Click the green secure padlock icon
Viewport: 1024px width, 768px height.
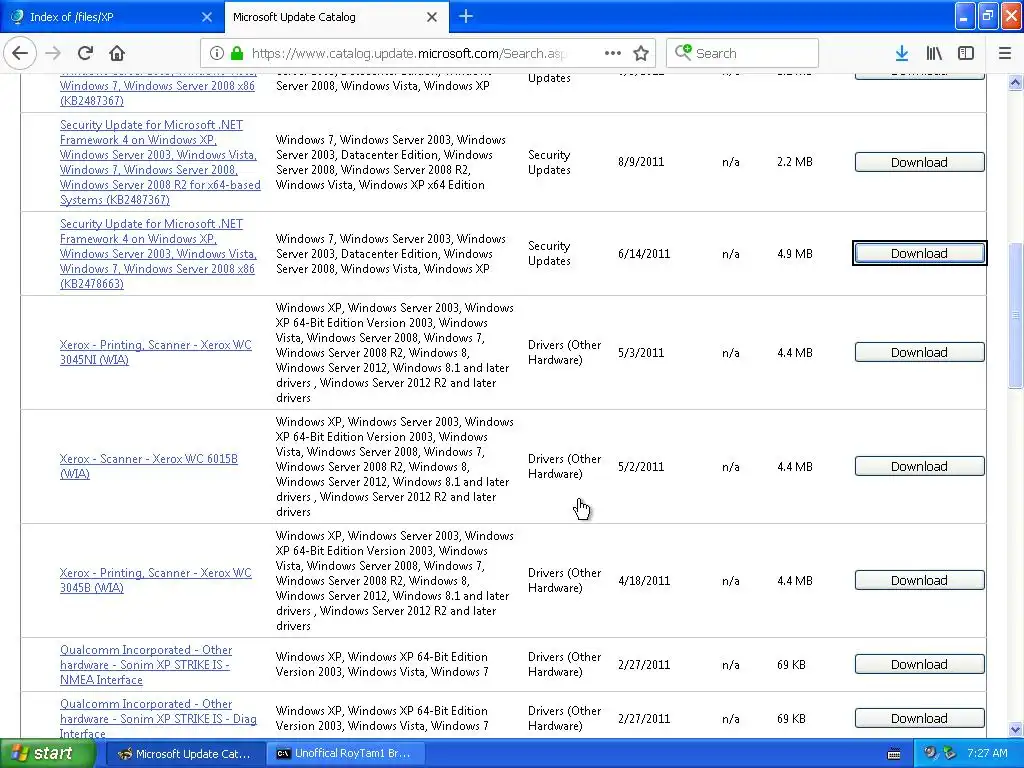click(237, 53)
